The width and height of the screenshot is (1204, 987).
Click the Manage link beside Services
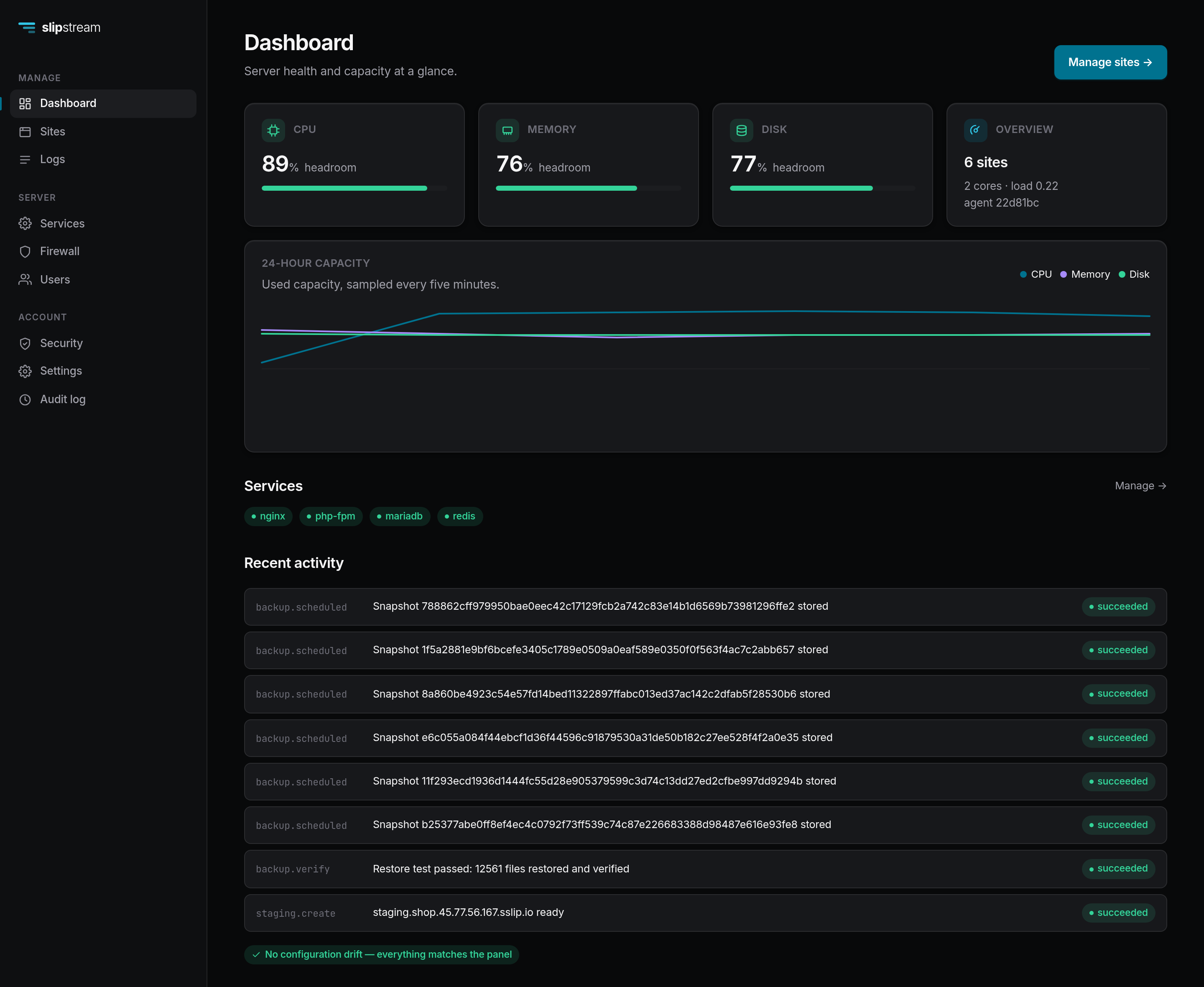(1140, 486)
